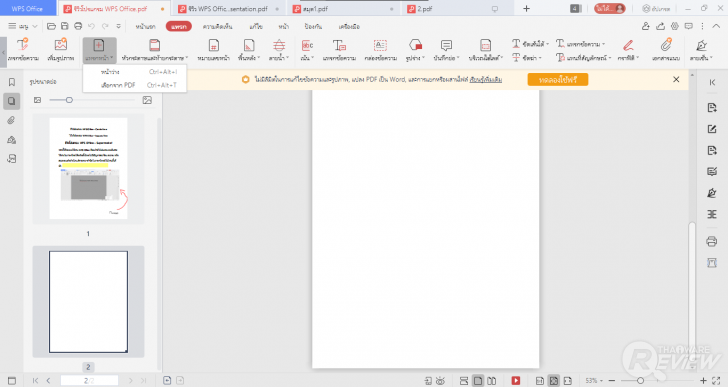This screenshot has width=728, height=387.
Task: Collapse the ribbon with chevron up
Action: point(716,26)
